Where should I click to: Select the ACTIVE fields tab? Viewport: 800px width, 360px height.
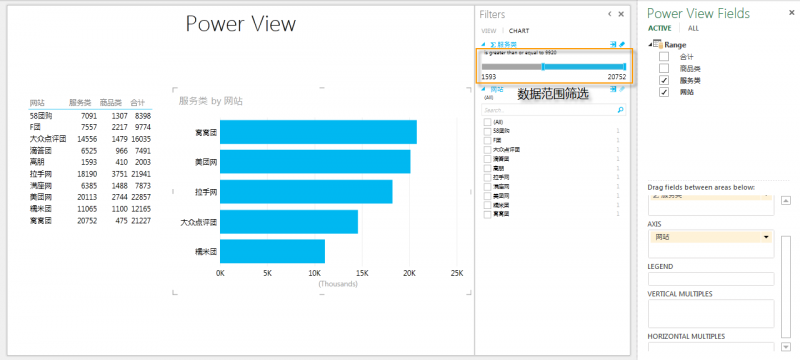pyautogui.click(x=660, y=29)
